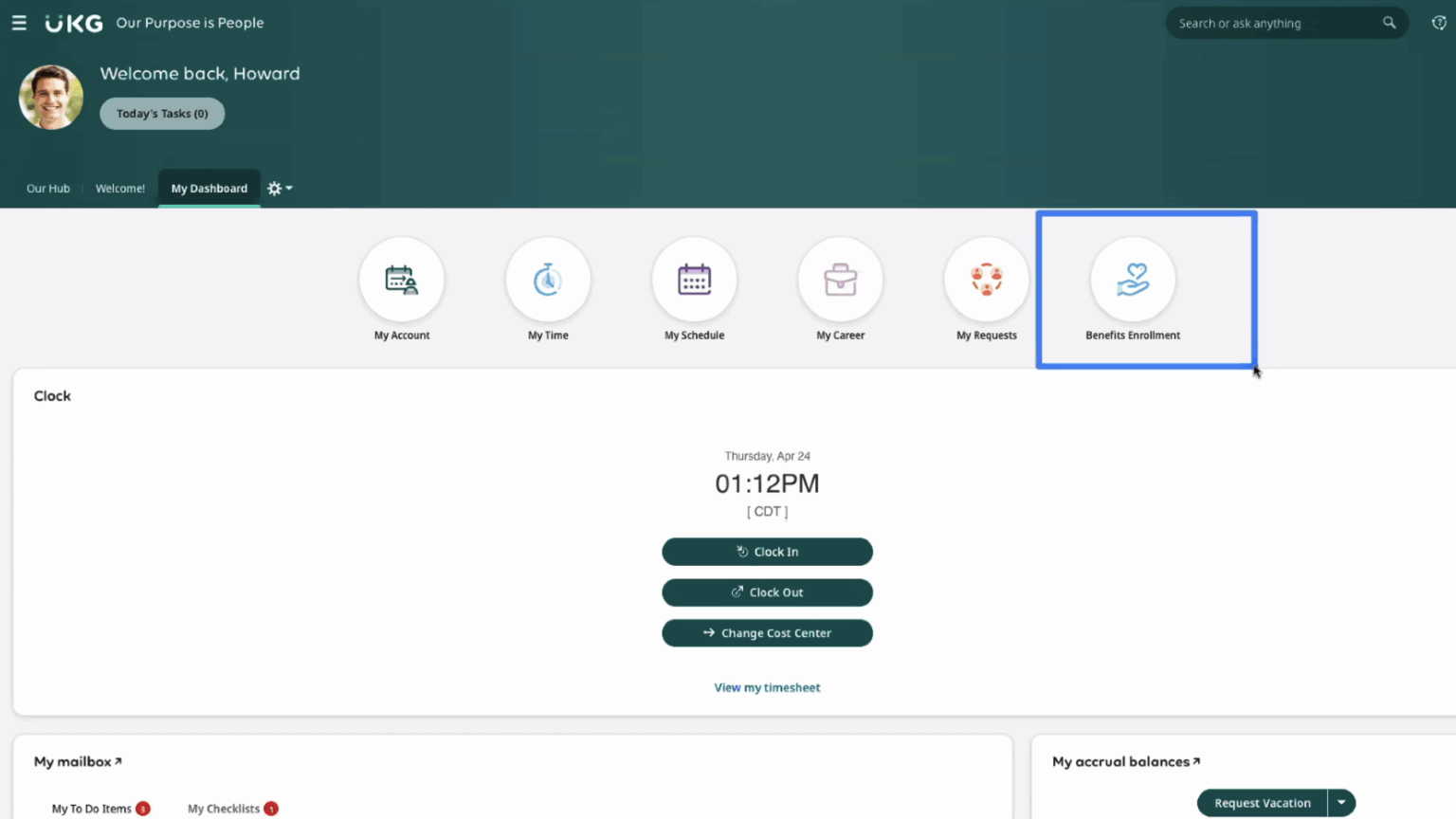1456x819 pixels.
Task: Open the My Career briefcase icon
Action: 840,281
